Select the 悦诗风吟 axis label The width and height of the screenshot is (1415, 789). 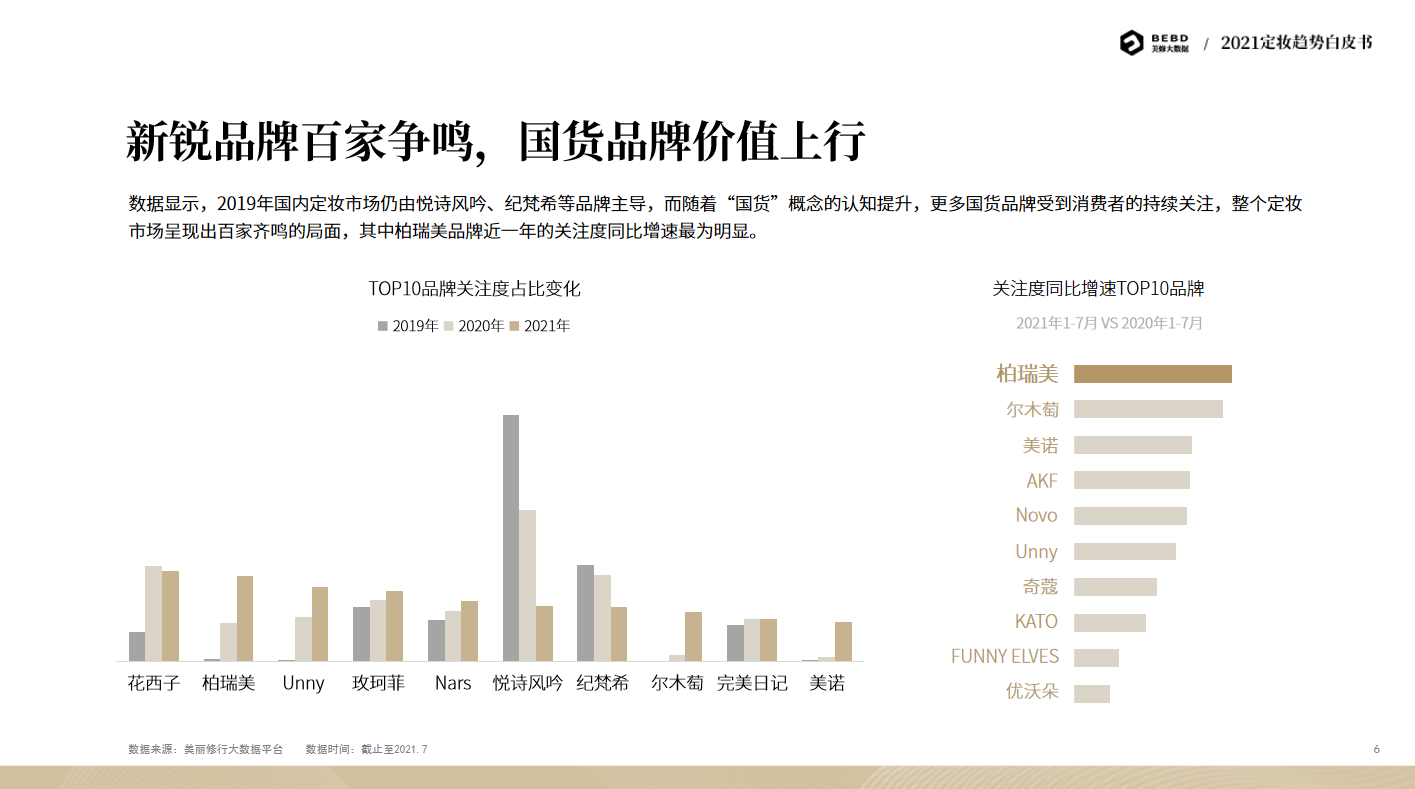(528, 683)
